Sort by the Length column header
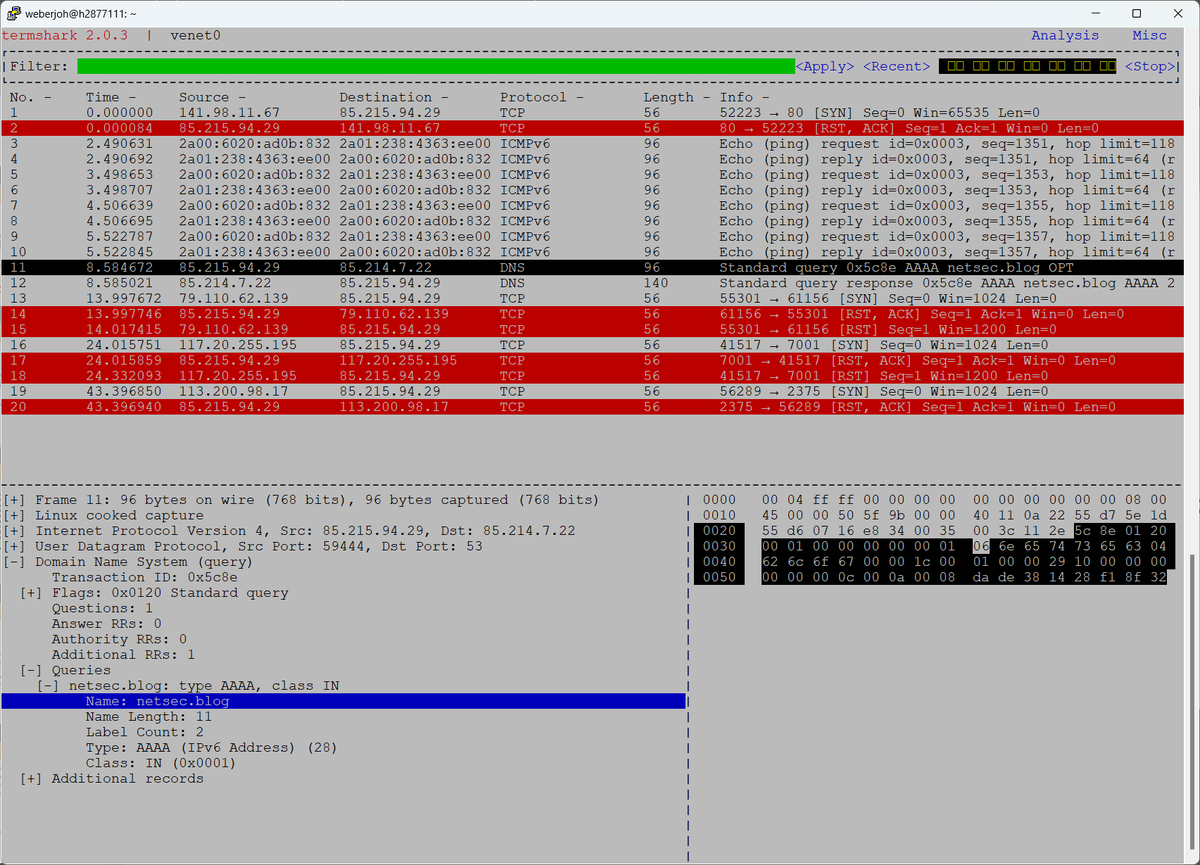 (676, 97)
